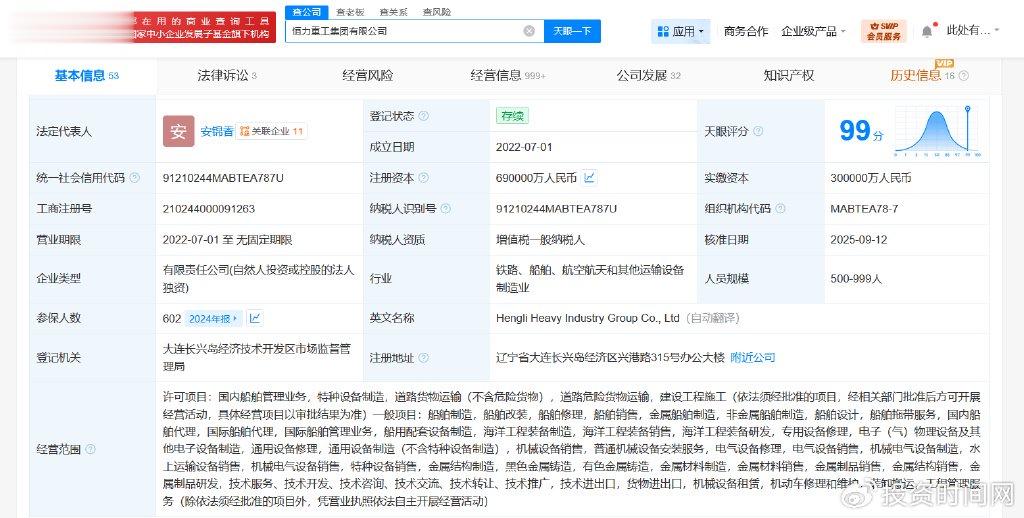Click the registration number 210244000091263
1024x518 pixels.
click(208, 209)
